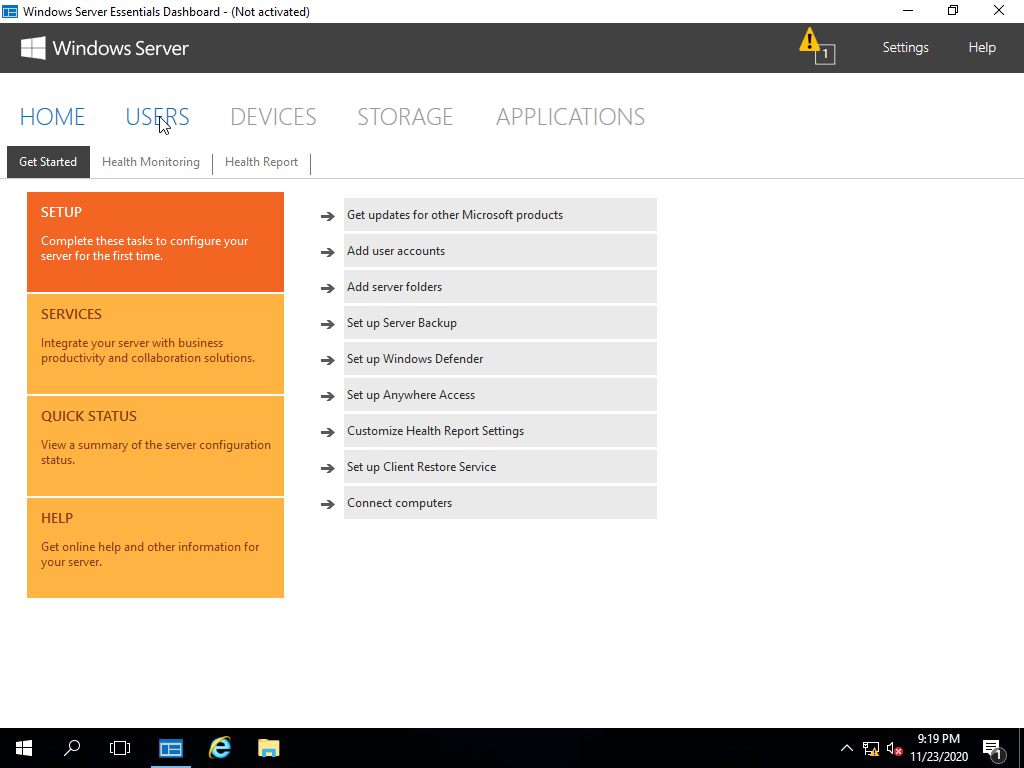Click the taskbar clock showing 9:19 PM
Screen dimensions: 1024x768
(x=938, y=748)
